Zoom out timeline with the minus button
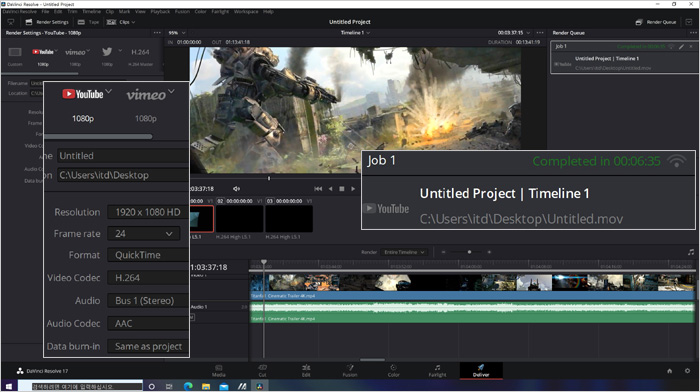This screenshot has height=392, width=700. click(443, 252)
